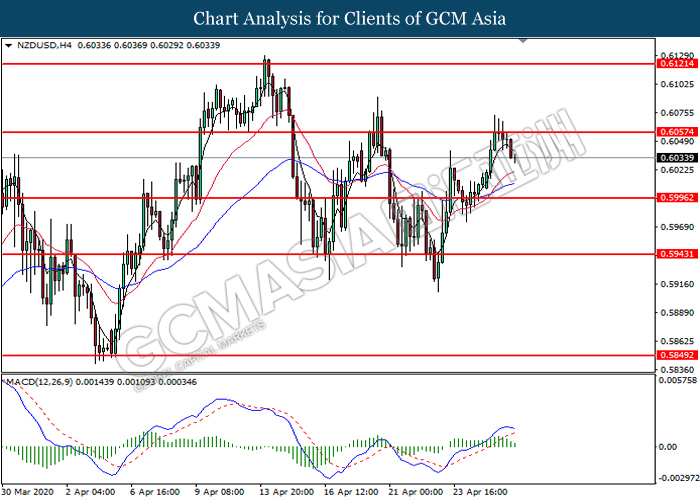Click the 21 Apr 00:00 time label
This screenshot has height=500, width=700.
coord(414,492)
